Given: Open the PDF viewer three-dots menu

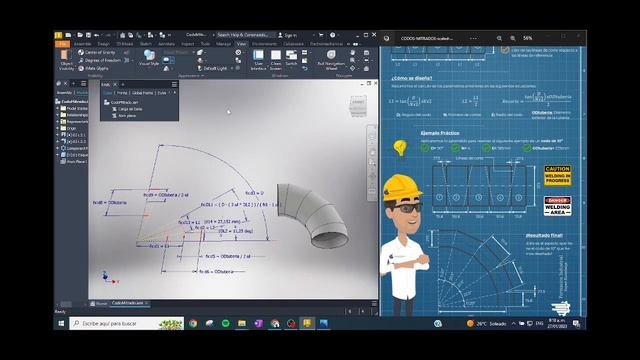Looking at the screenshot, I should 473,38.
